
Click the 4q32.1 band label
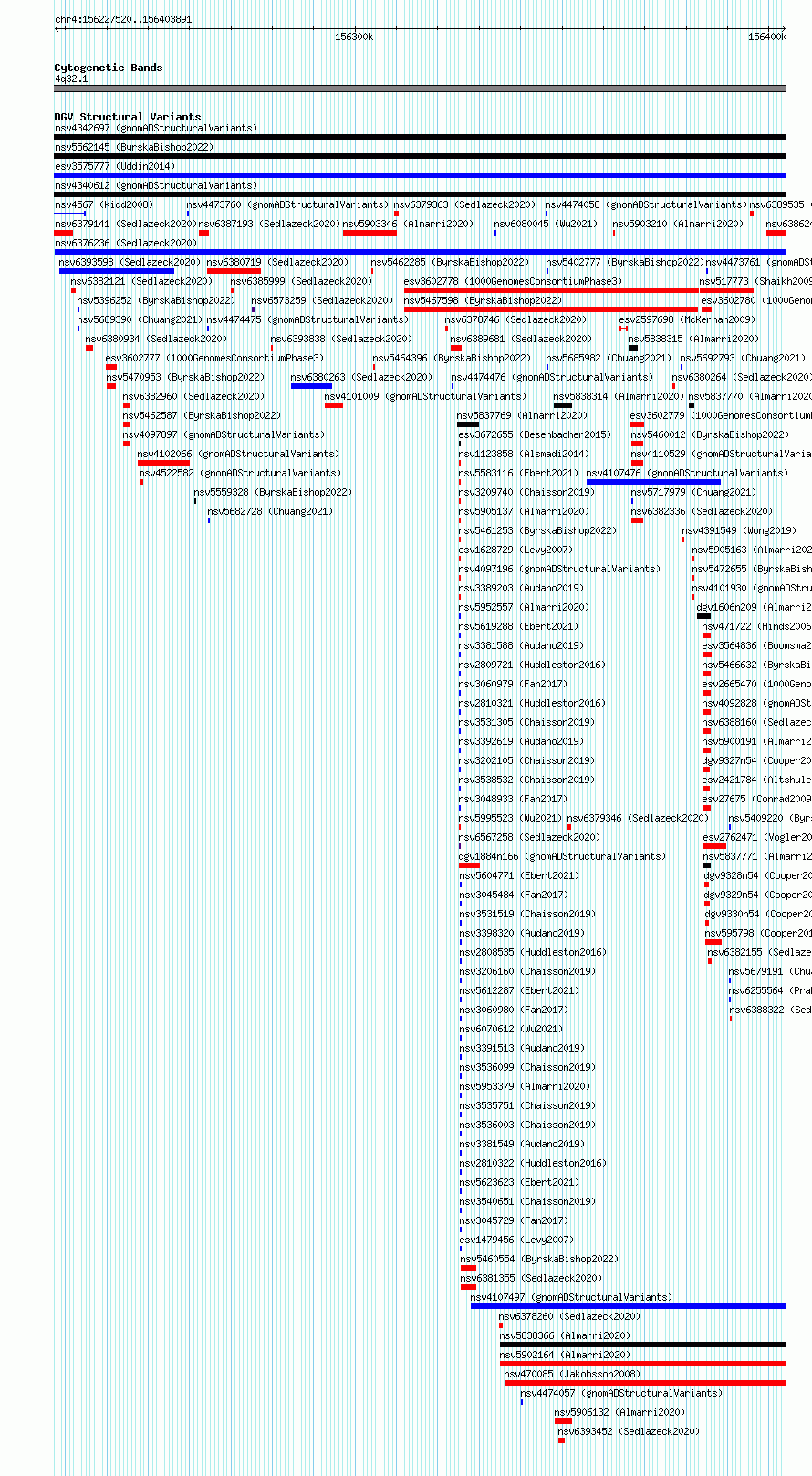point(71,79)
